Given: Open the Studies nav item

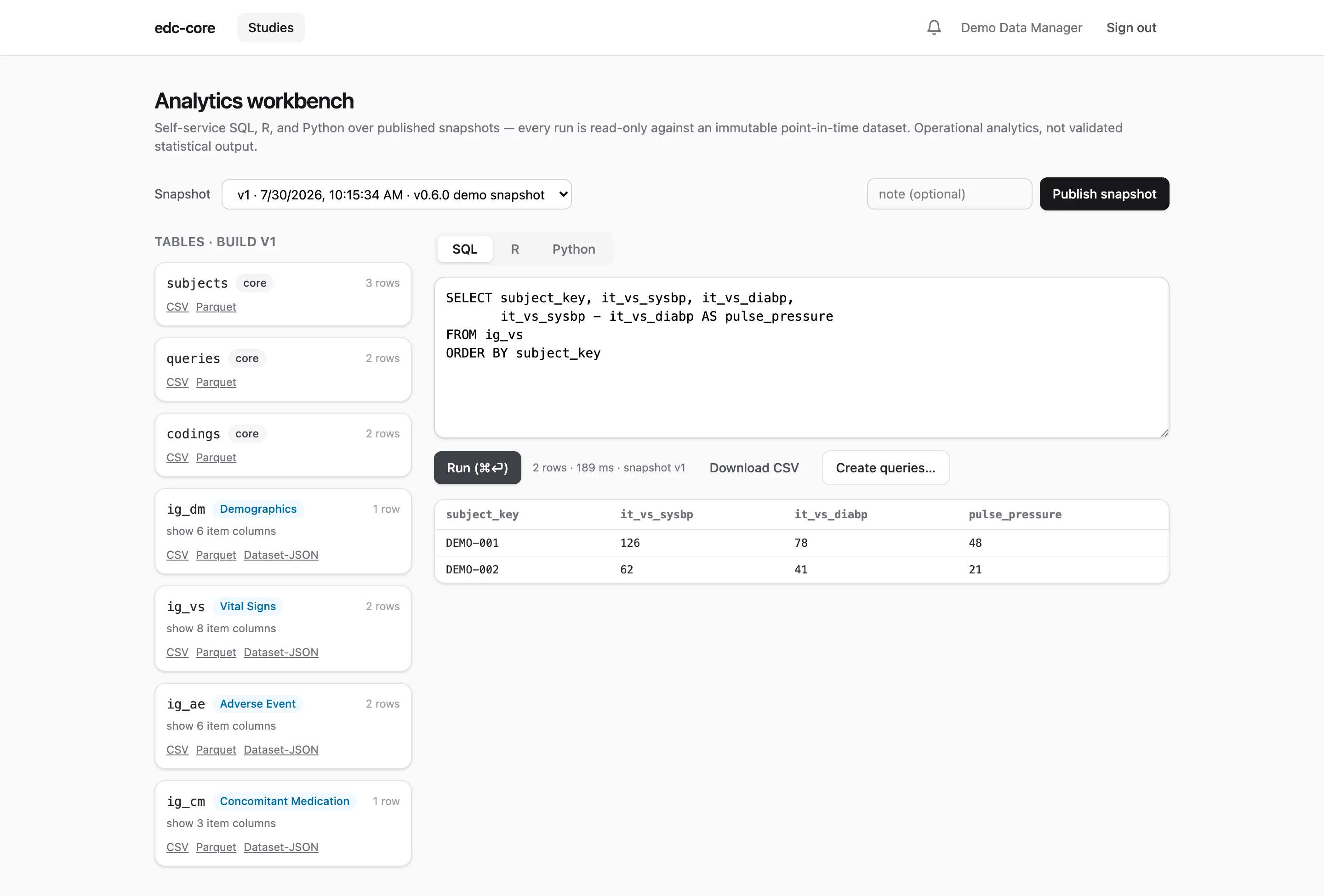Looking at the screenshot, I should click(271, 27).
